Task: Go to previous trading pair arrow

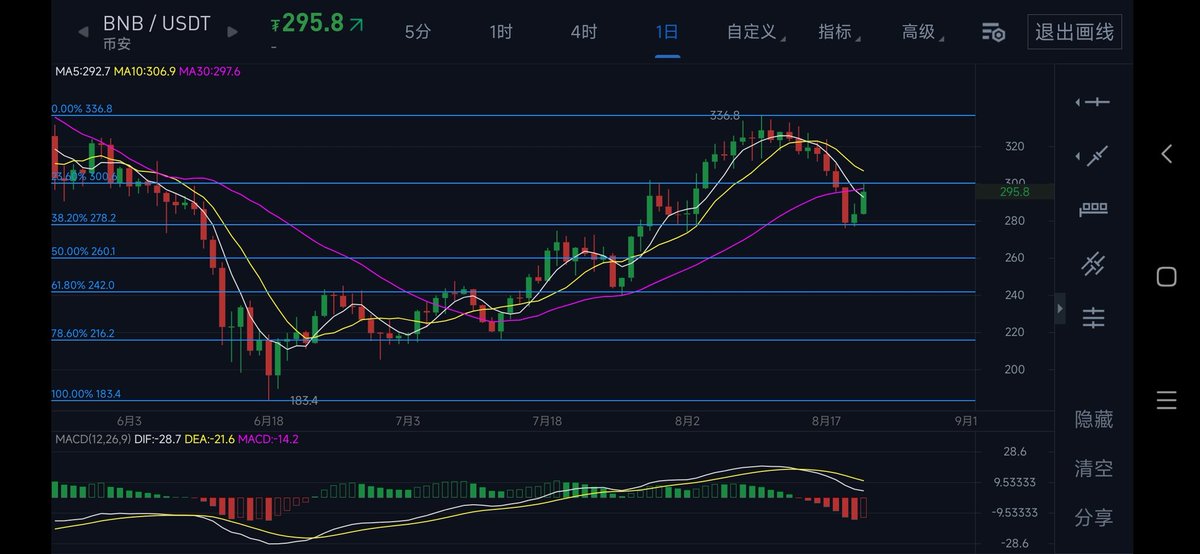Action: [x=82, y=32]
